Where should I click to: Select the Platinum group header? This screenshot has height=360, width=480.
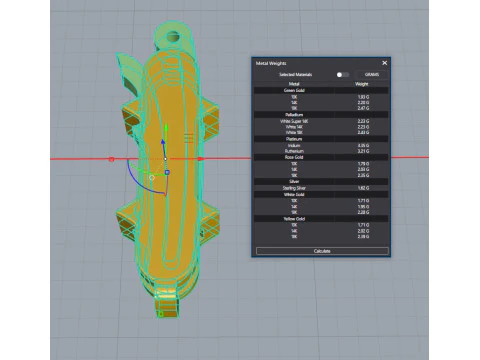(321, 139)
